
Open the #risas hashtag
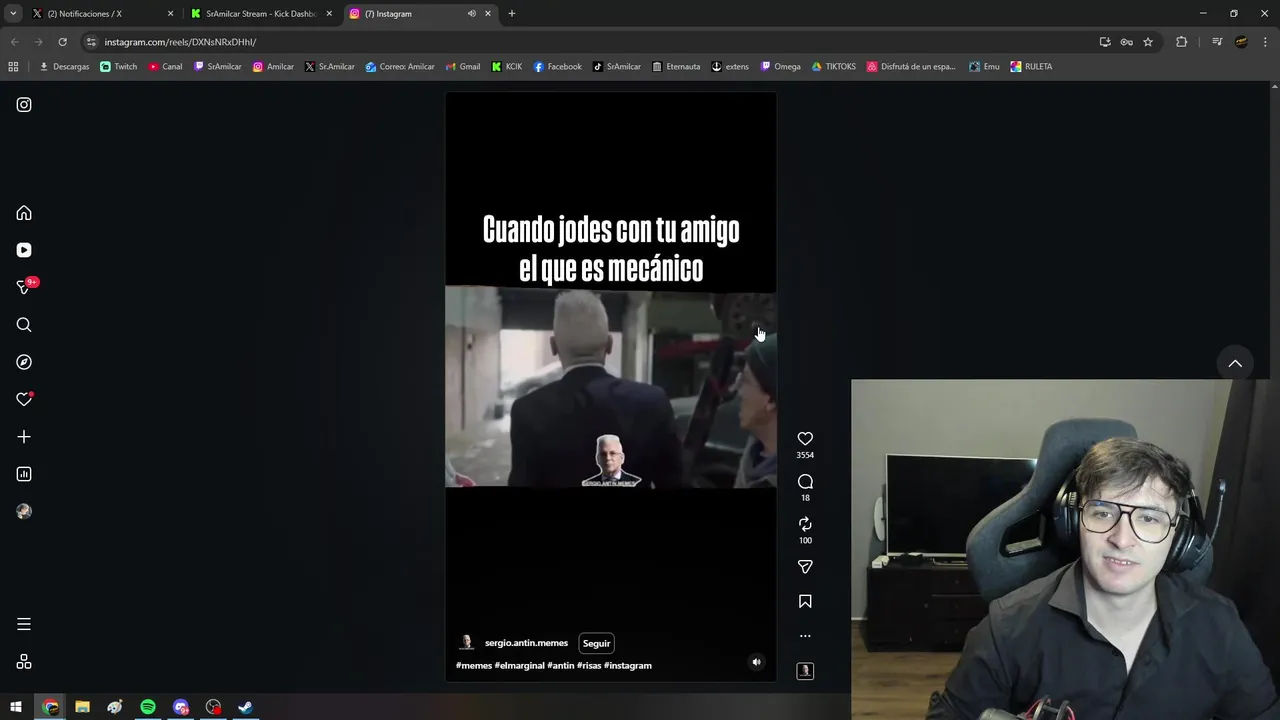pyautogui.click(x=589, y=665)
